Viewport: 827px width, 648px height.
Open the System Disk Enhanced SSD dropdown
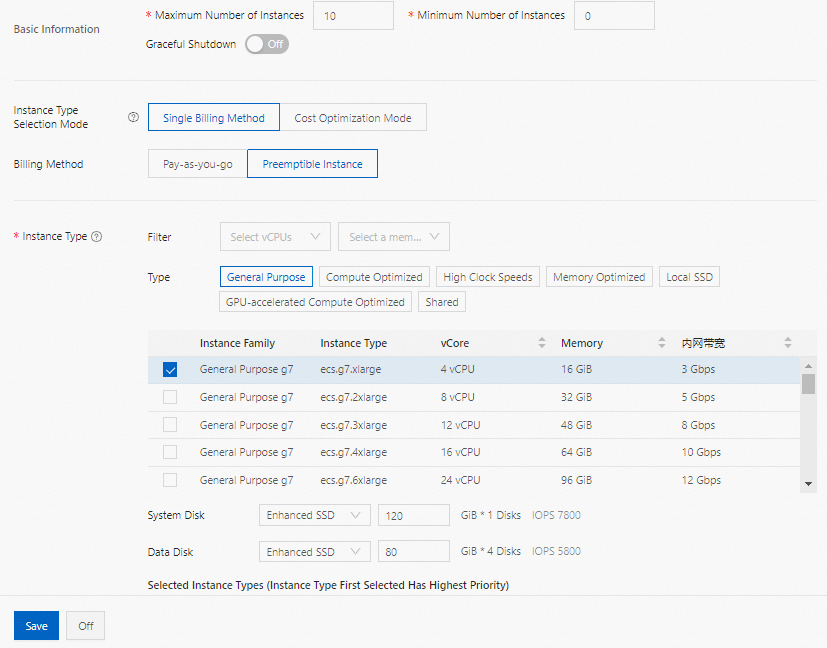(x=314, y=514)
